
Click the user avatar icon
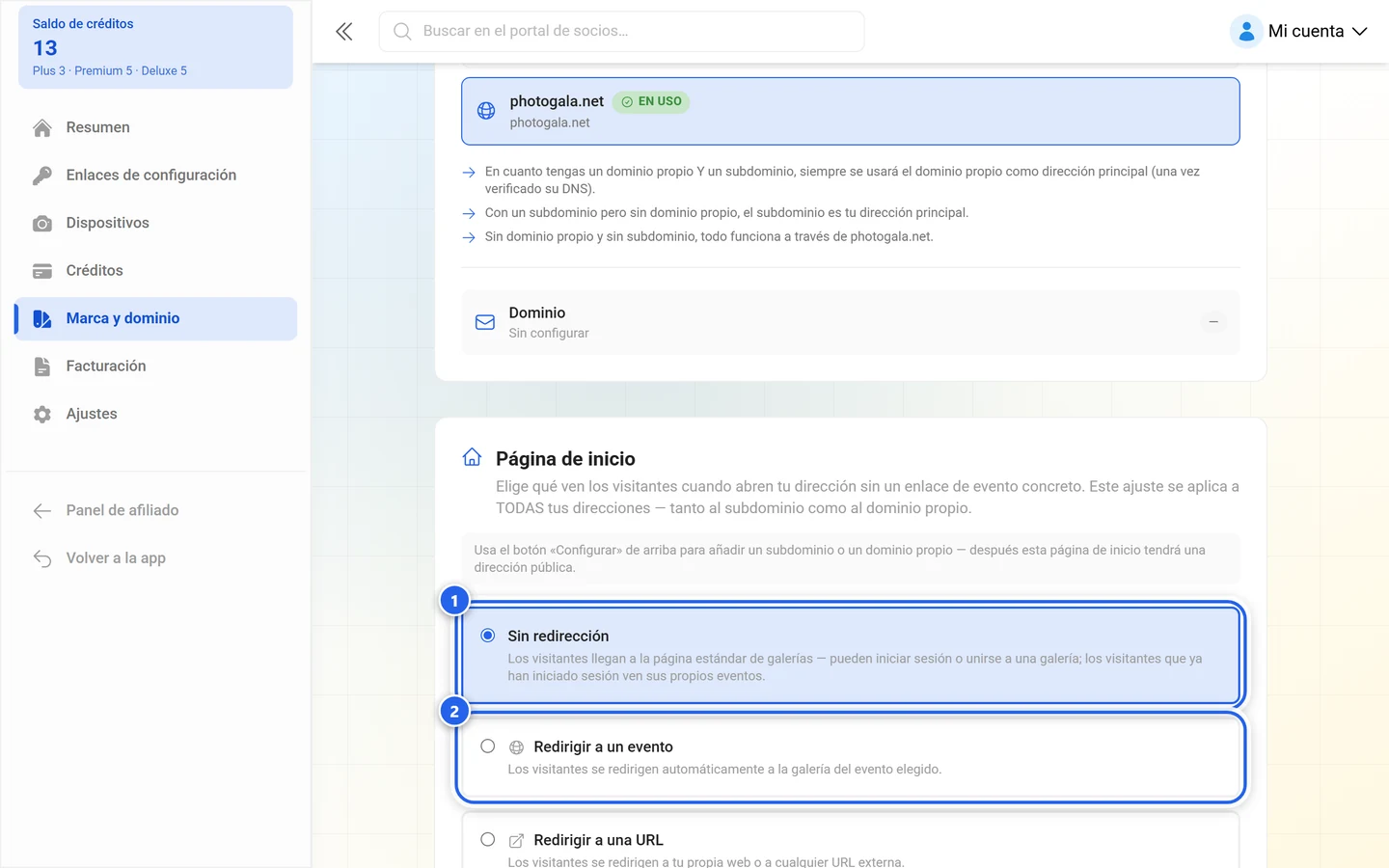[1246, 32]
